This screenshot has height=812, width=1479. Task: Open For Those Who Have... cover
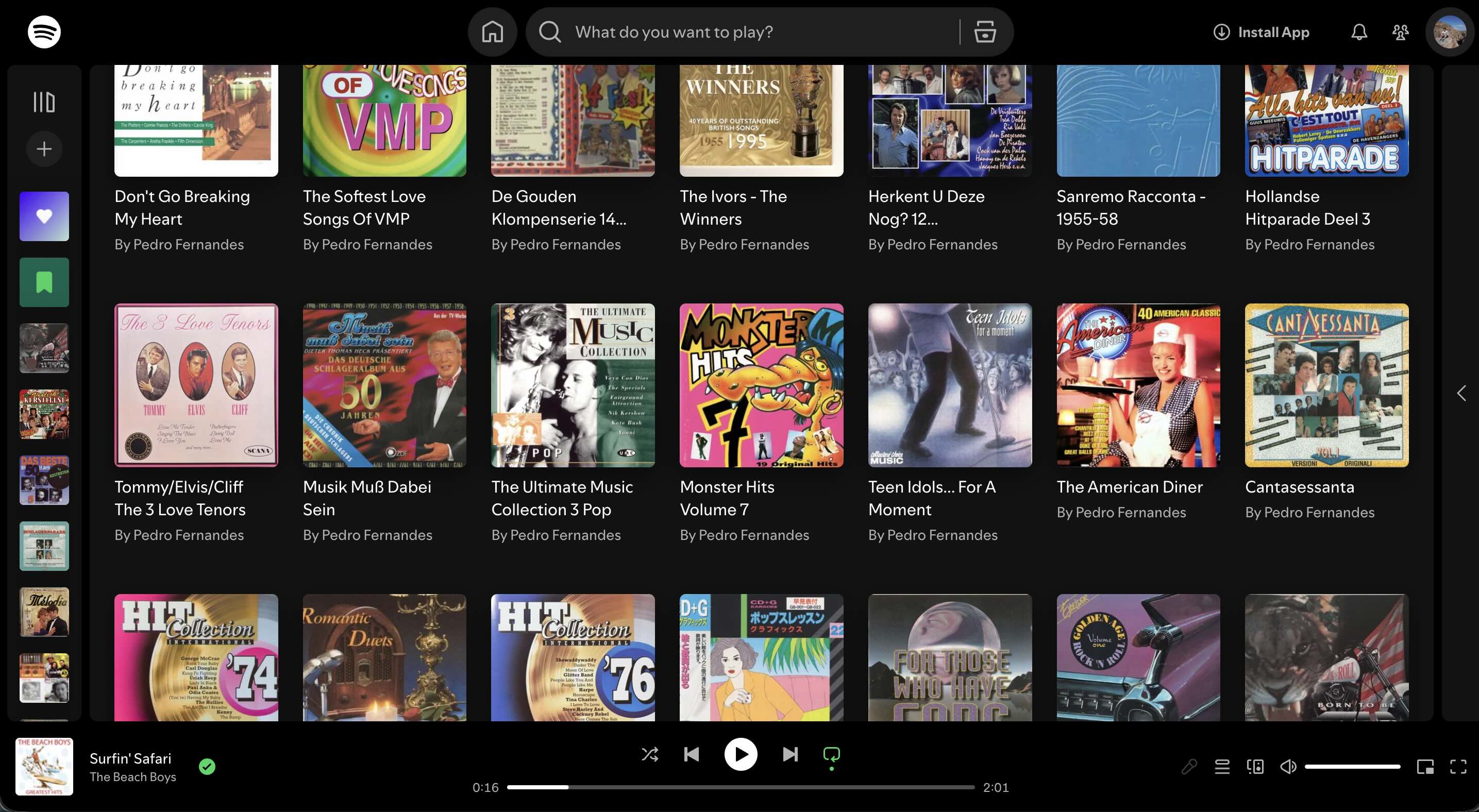pos(950,657)
